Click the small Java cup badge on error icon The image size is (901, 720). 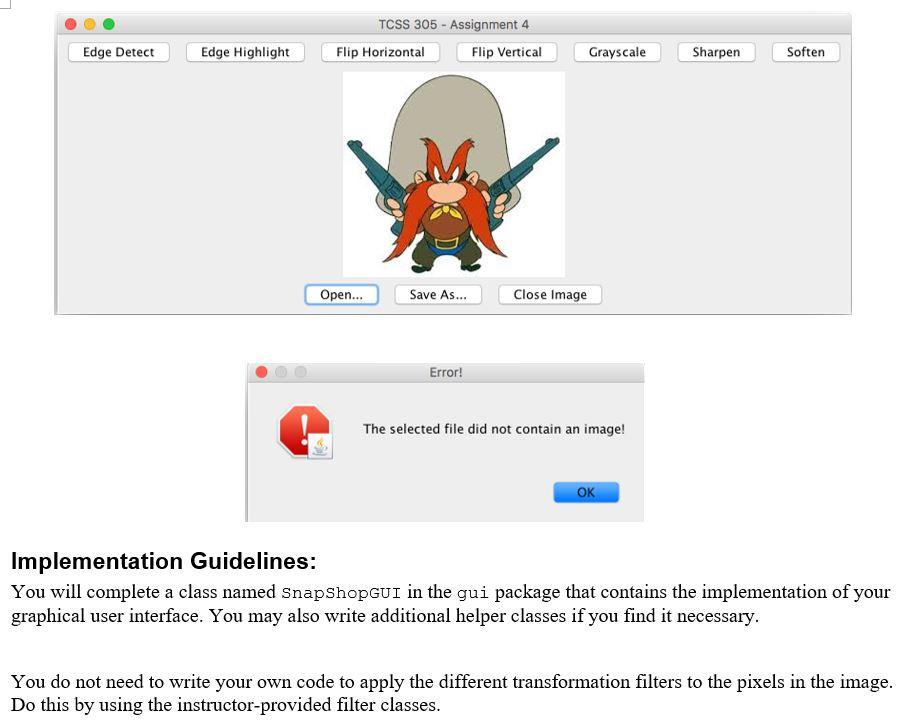(x=320, y=448)
